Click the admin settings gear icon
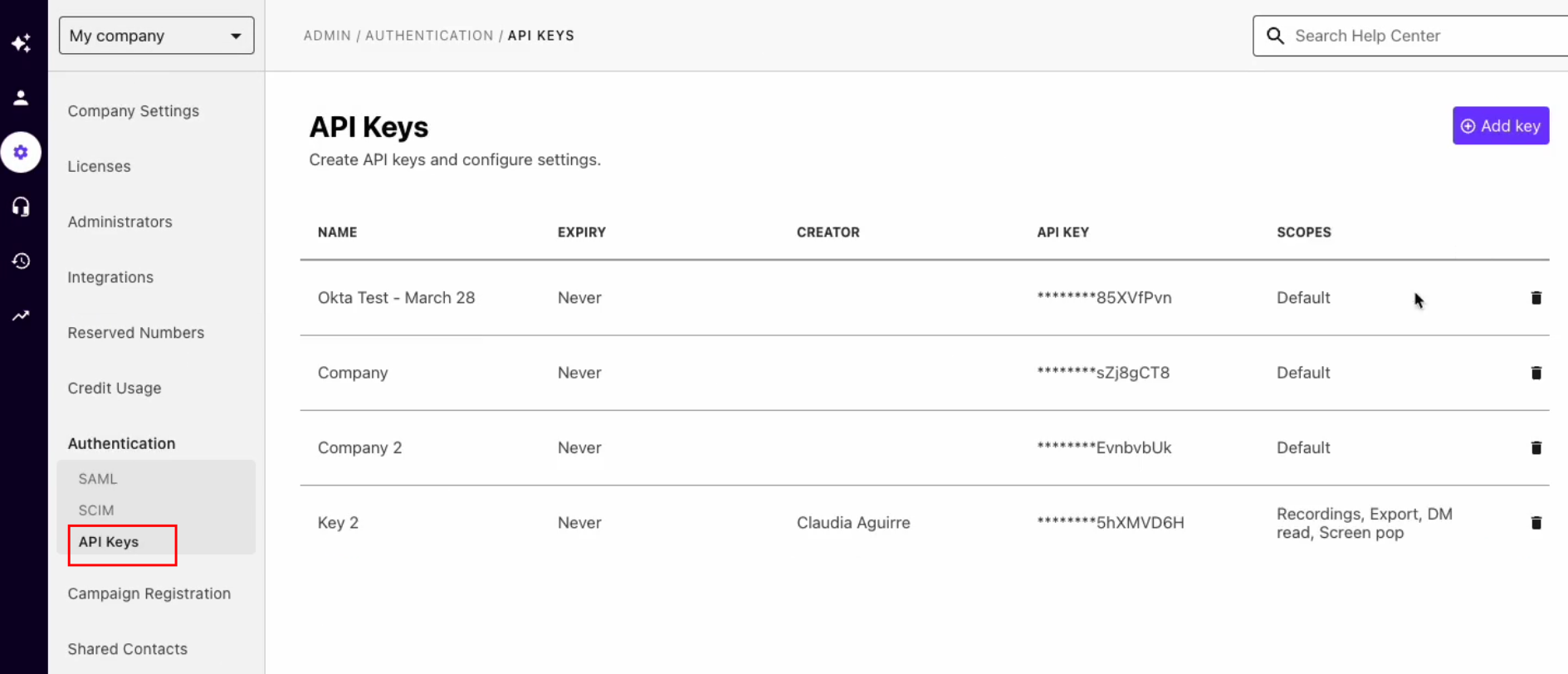Viewport: 1568px width, 674px height. [22, 152]
